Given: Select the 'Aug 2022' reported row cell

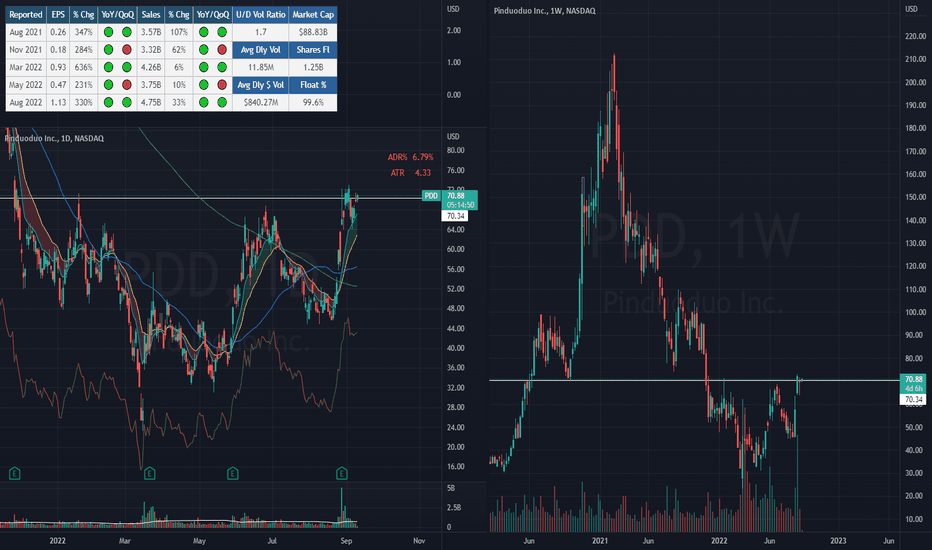Looking at the screenshot, I should (x=26, y=102).
